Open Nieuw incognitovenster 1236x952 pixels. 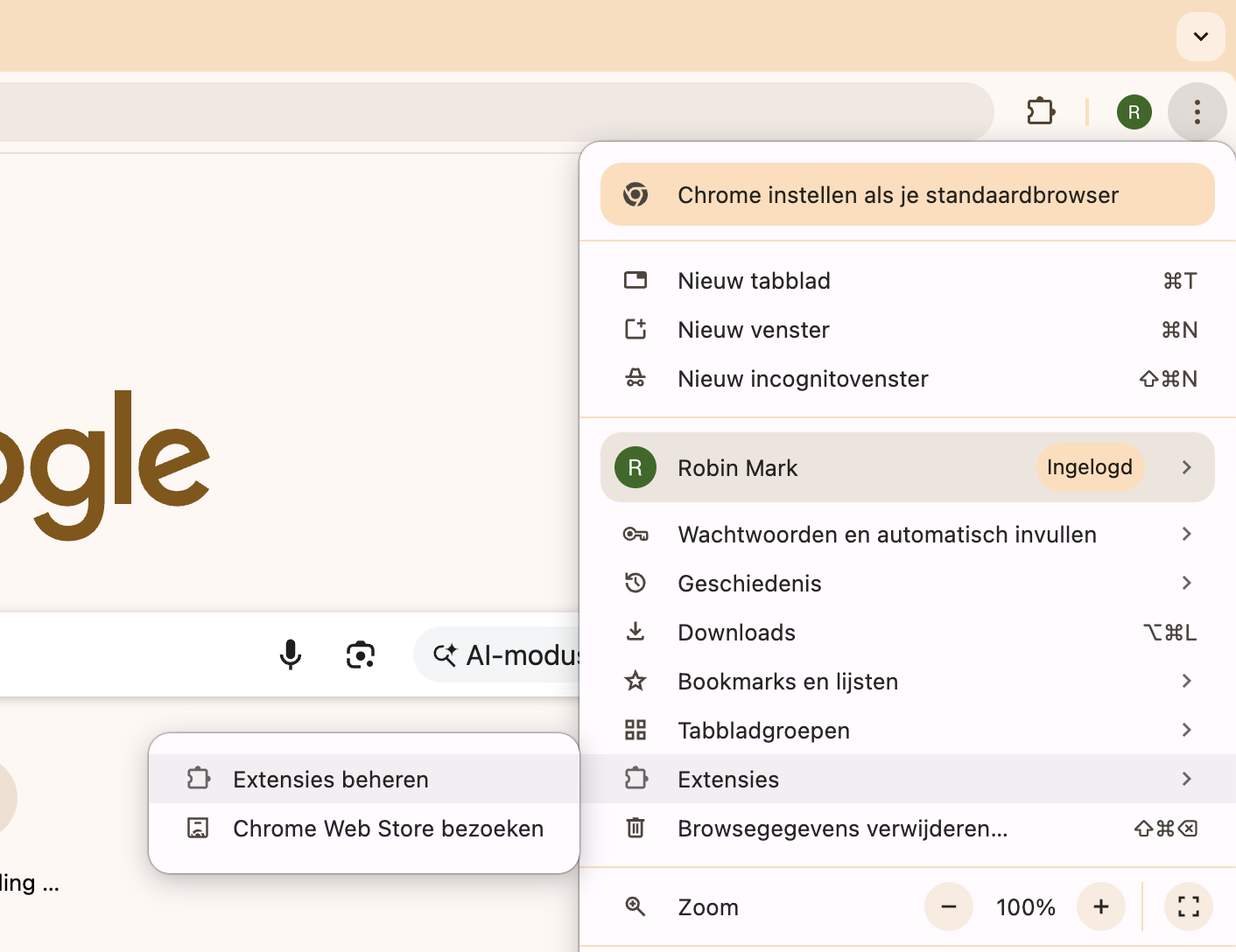coord(802,378)
